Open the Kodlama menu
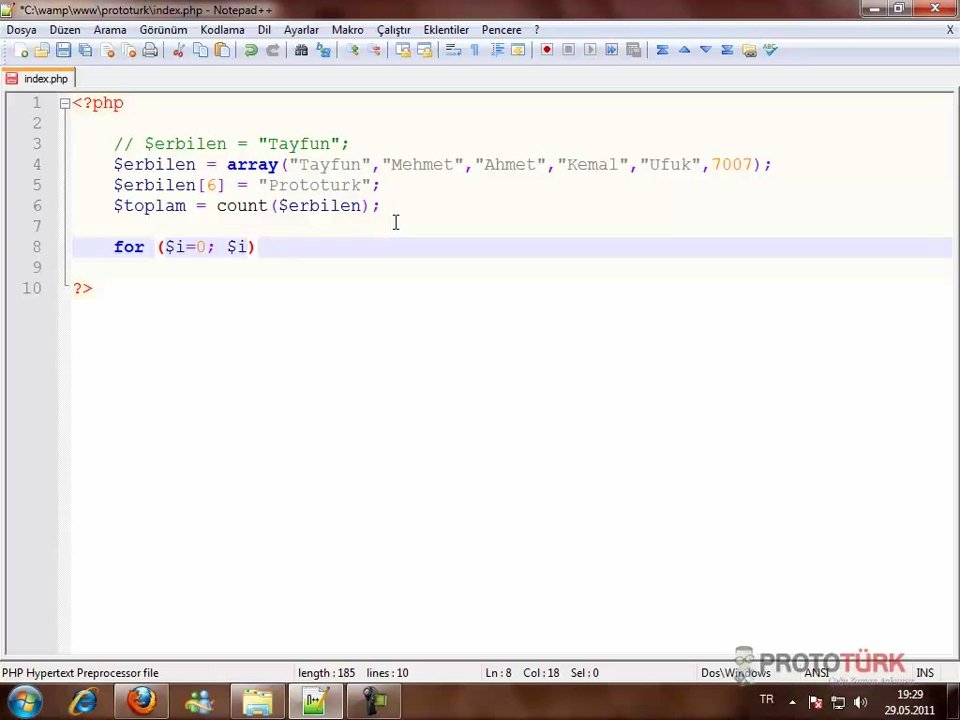 point(222,29)
